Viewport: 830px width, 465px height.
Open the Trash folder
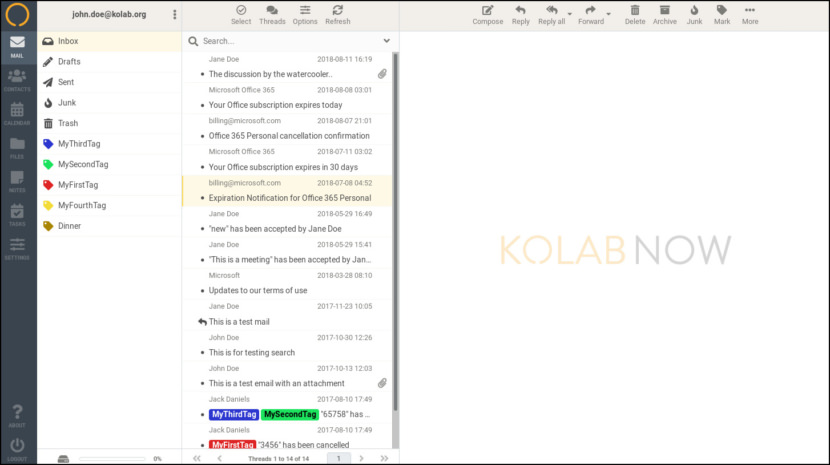[x=110, y=123]
